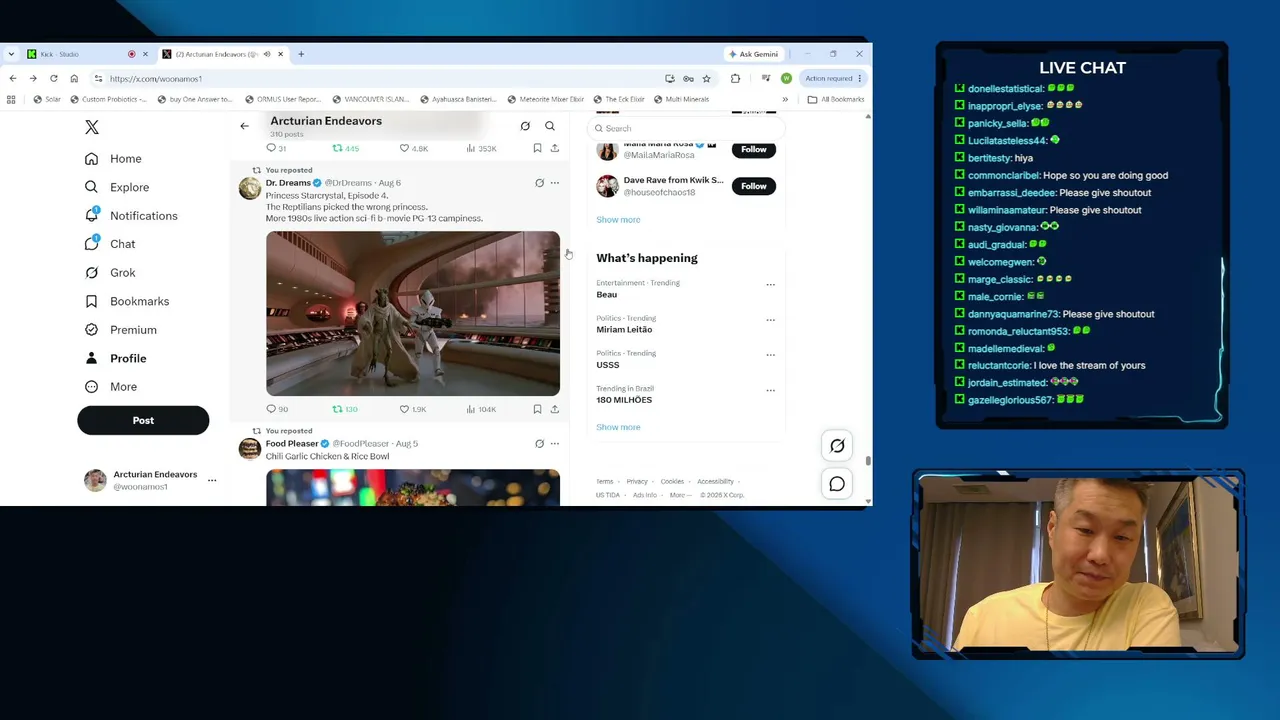This screenshot has height=720, width=1280.
Task: Open the floating chat messages button
Action: [837, 484]
